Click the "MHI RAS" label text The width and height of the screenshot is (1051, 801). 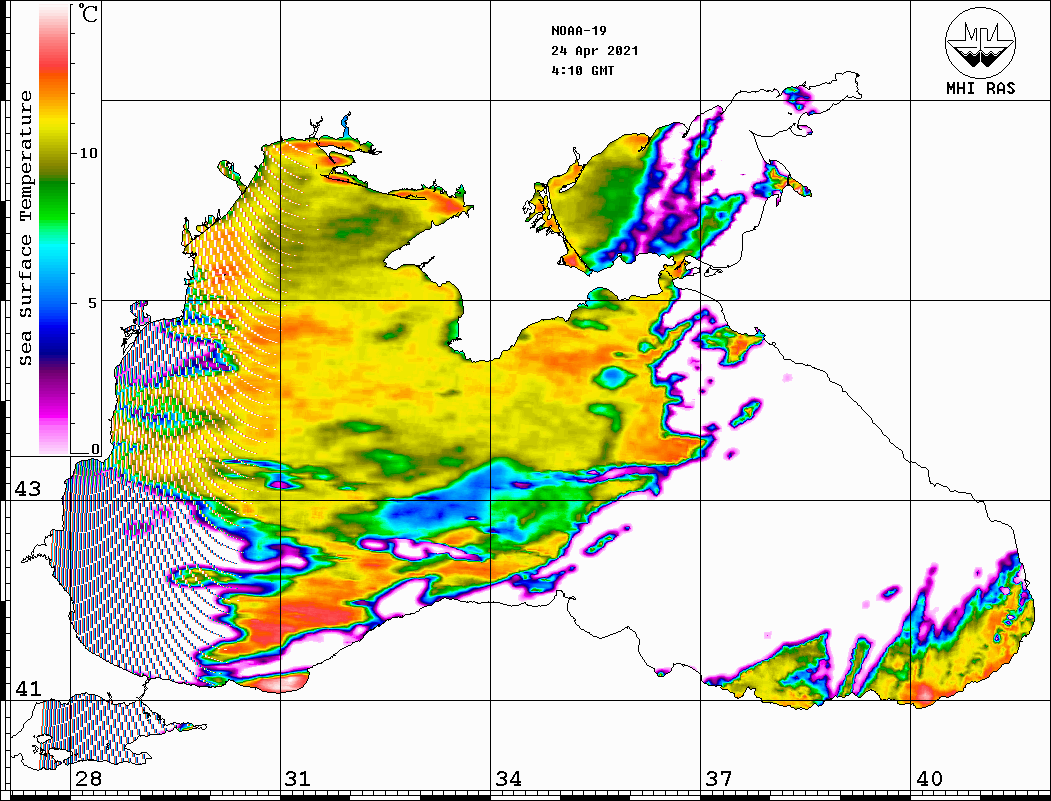pos(981,88)
